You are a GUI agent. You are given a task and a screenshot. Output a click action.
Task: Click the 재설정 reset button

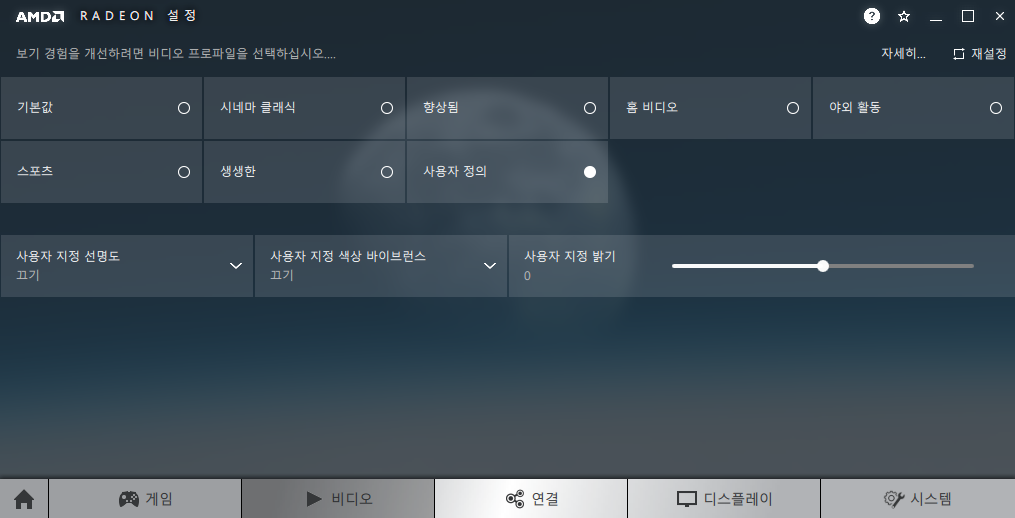[979, 54]
